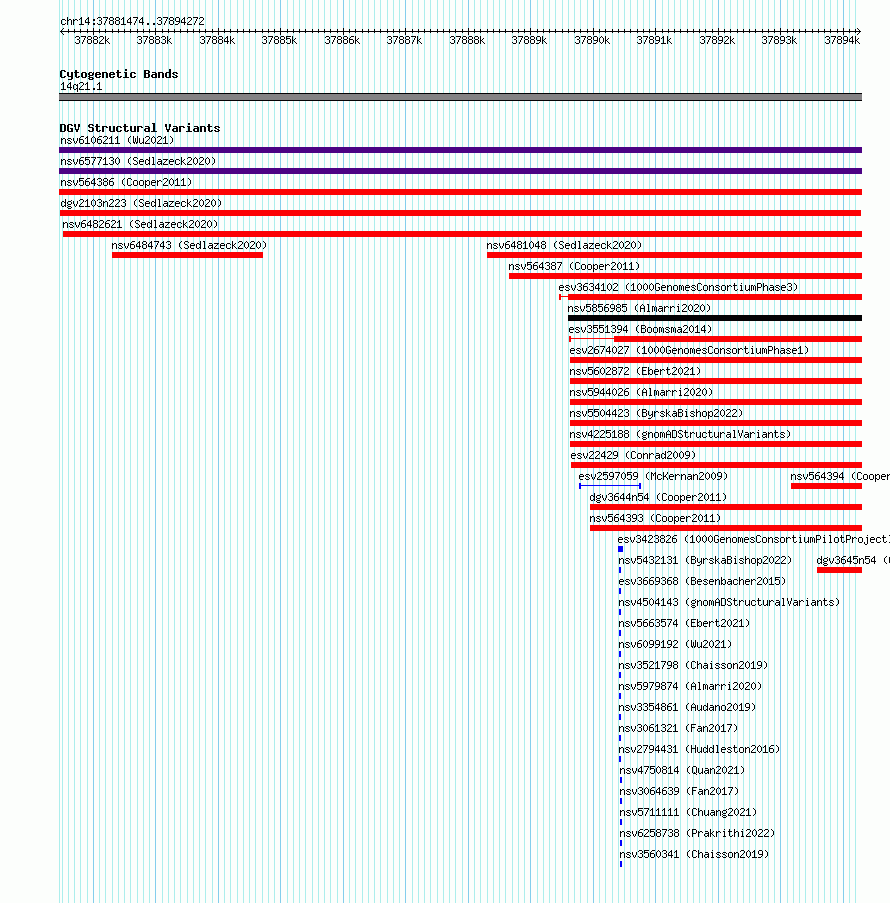This screenshot has height=903, width=890.
Task: Open nsv5432131 (ByrskaBishop2022) variant
Action: click(x=706, y=560)
